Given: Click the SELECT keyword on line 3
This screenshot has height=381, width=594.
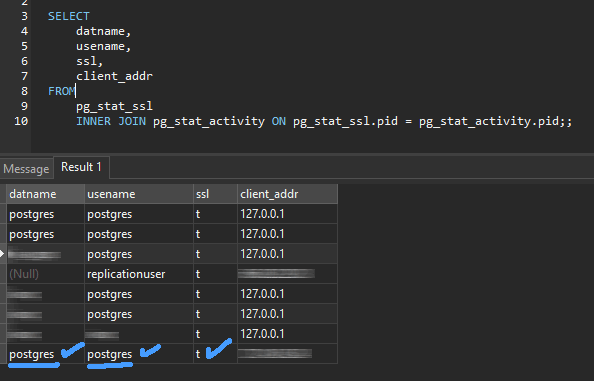Looking at the screenshot, I should (x=69, y=16).
